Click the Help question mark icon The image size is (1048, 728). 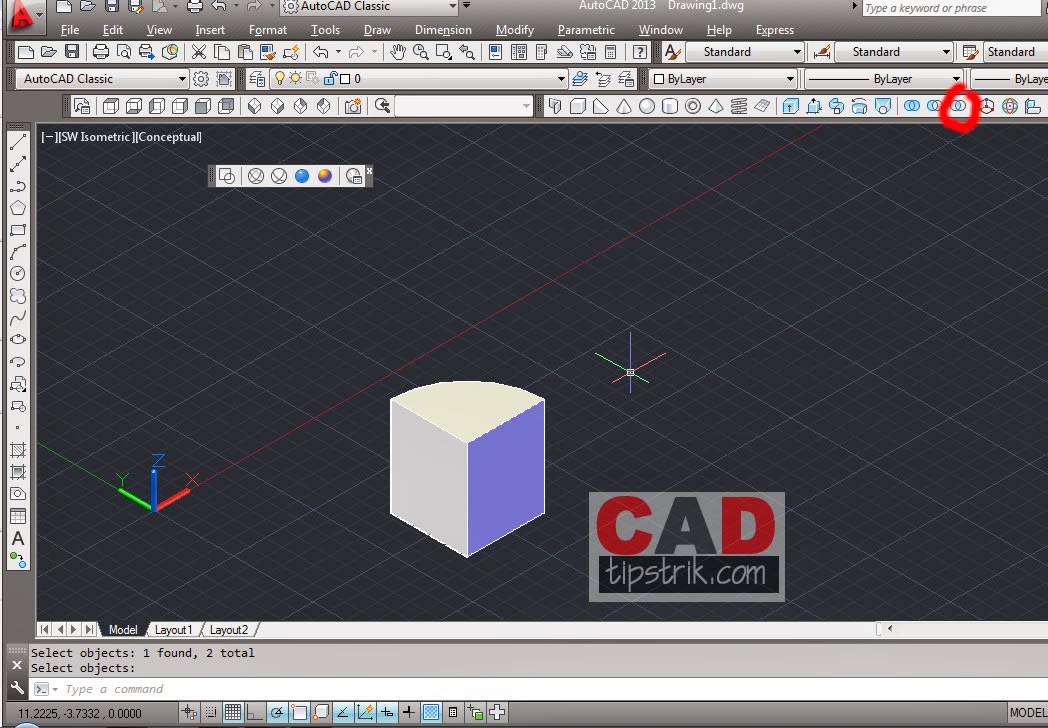click(640, 51)
